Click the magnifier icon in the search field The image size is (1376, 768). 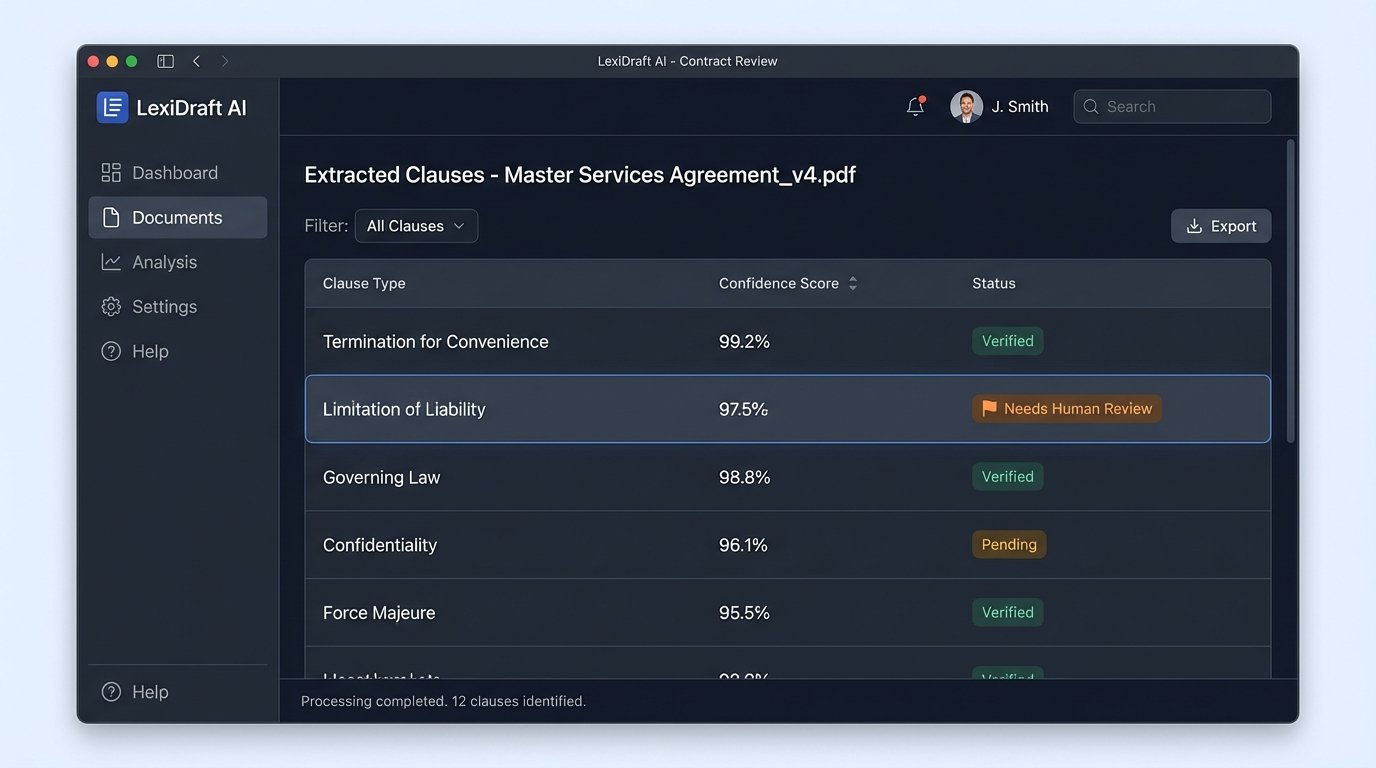tap(1091, 106)
